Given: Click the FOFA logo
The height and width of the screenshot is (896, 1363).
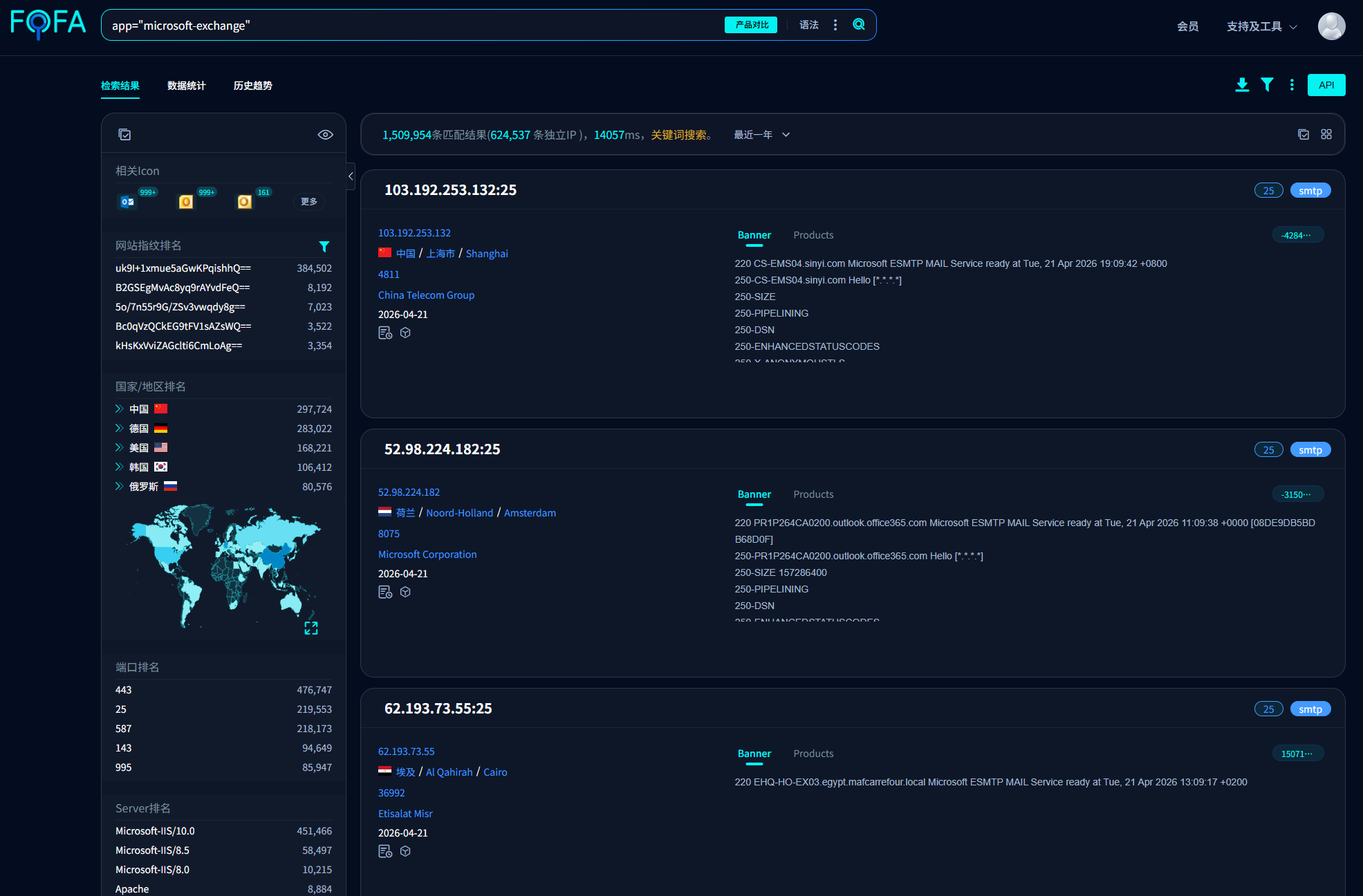Looking at the screenshot, I should pos(48,24).
